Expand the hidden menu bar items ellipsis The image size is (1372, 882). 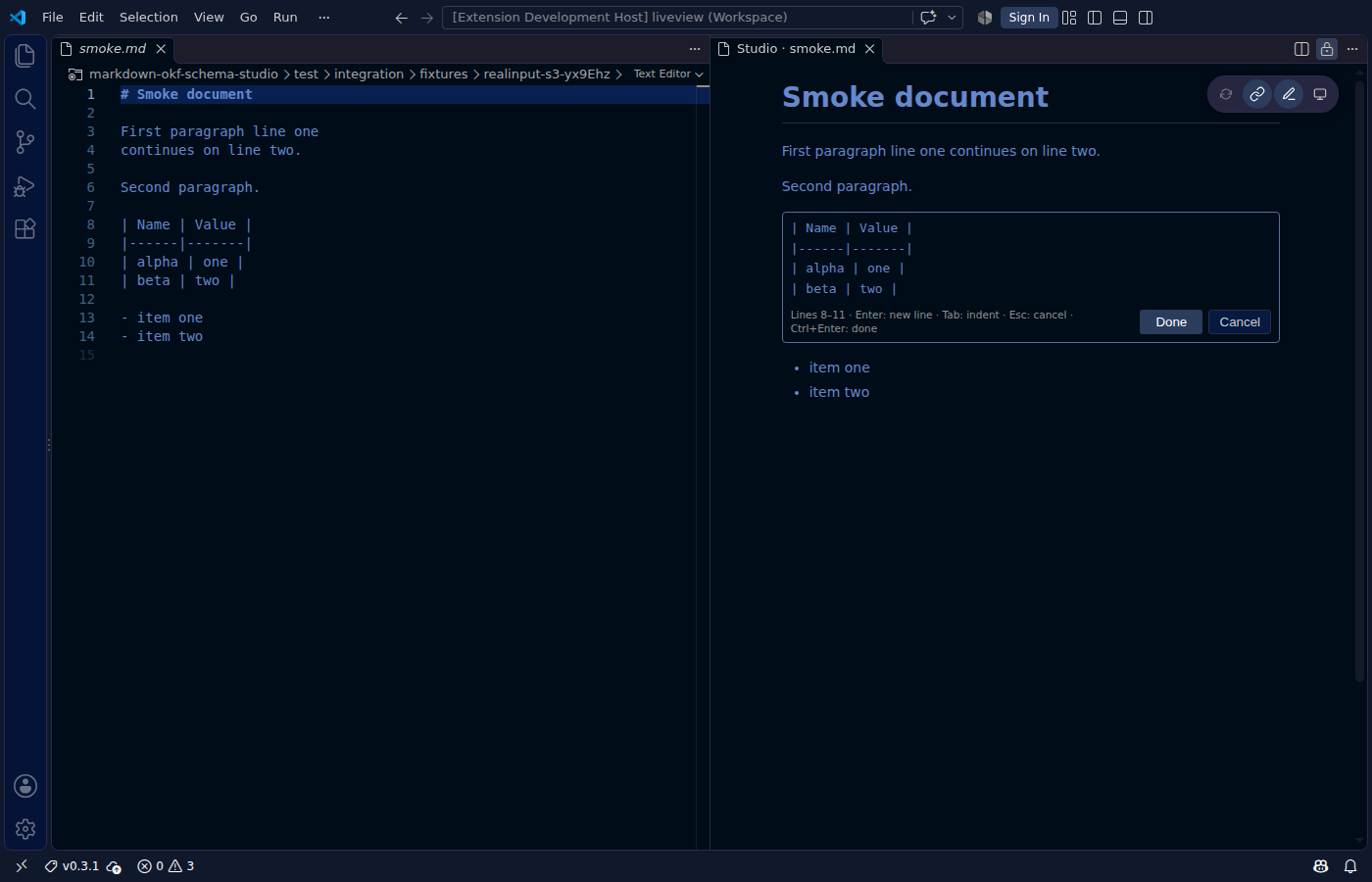tap(324, 18)
